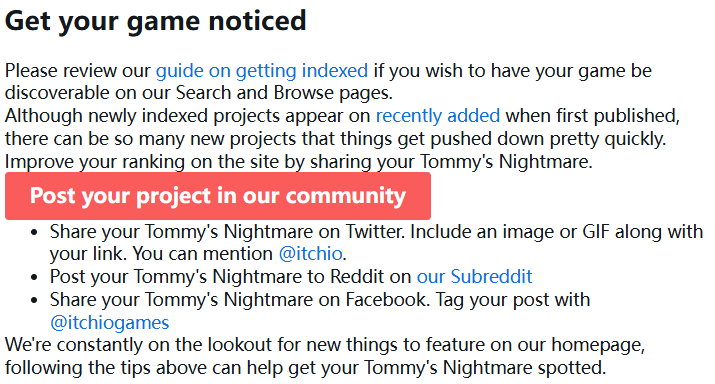Visit the recently added projects link
The image size is (715, 384).
tap(438, 116)
